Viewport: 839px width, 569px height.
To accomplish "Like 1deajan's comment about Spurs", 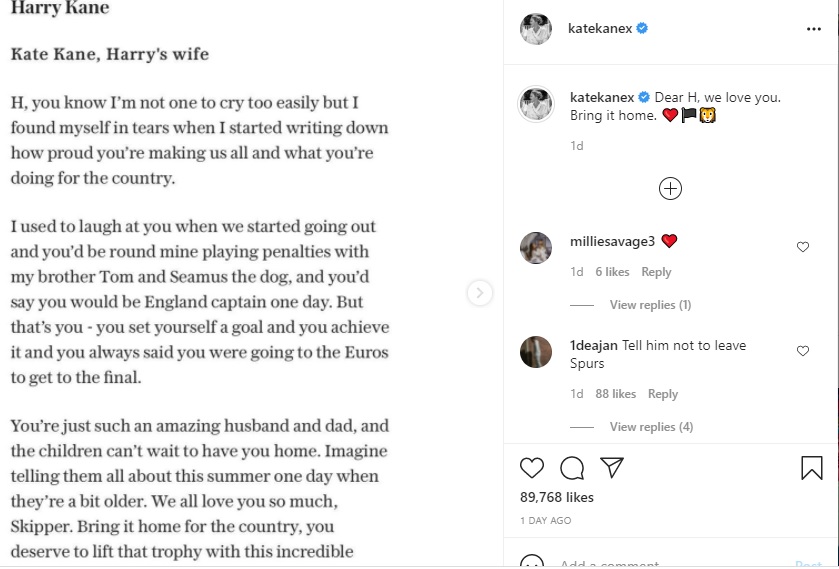I will click(802, 351).
